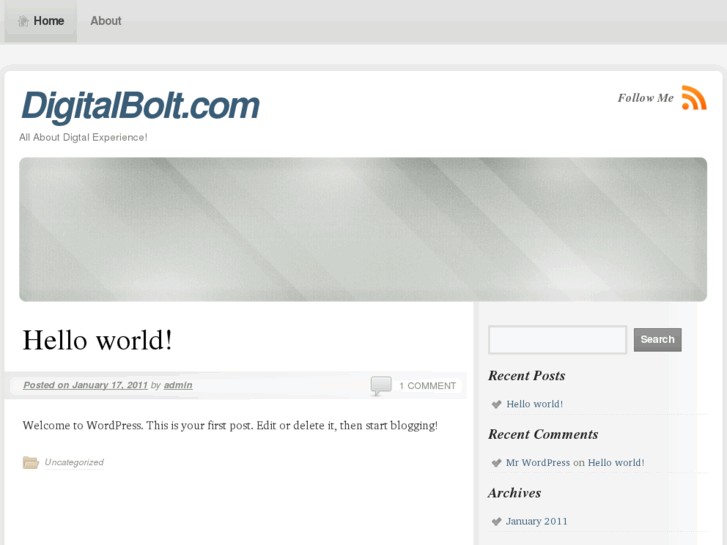Viewport: 727px width, 545px height.
Task: Open the Home menu item
Action: (x=41, y=21)
